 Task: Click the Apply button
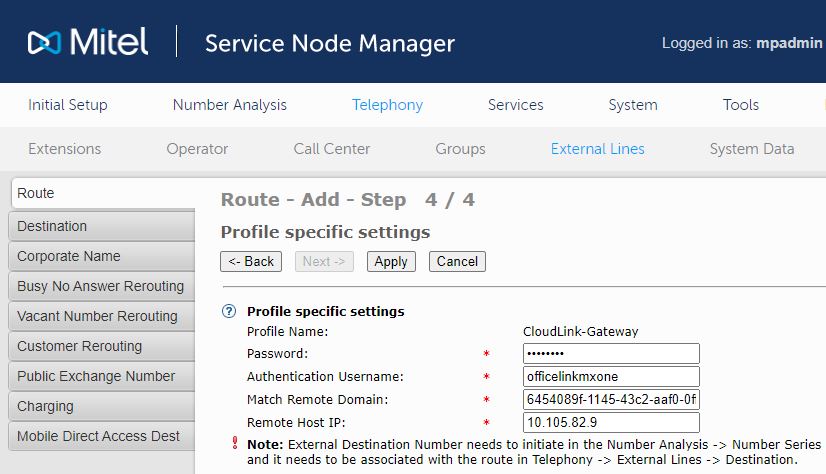coord(390,262)
